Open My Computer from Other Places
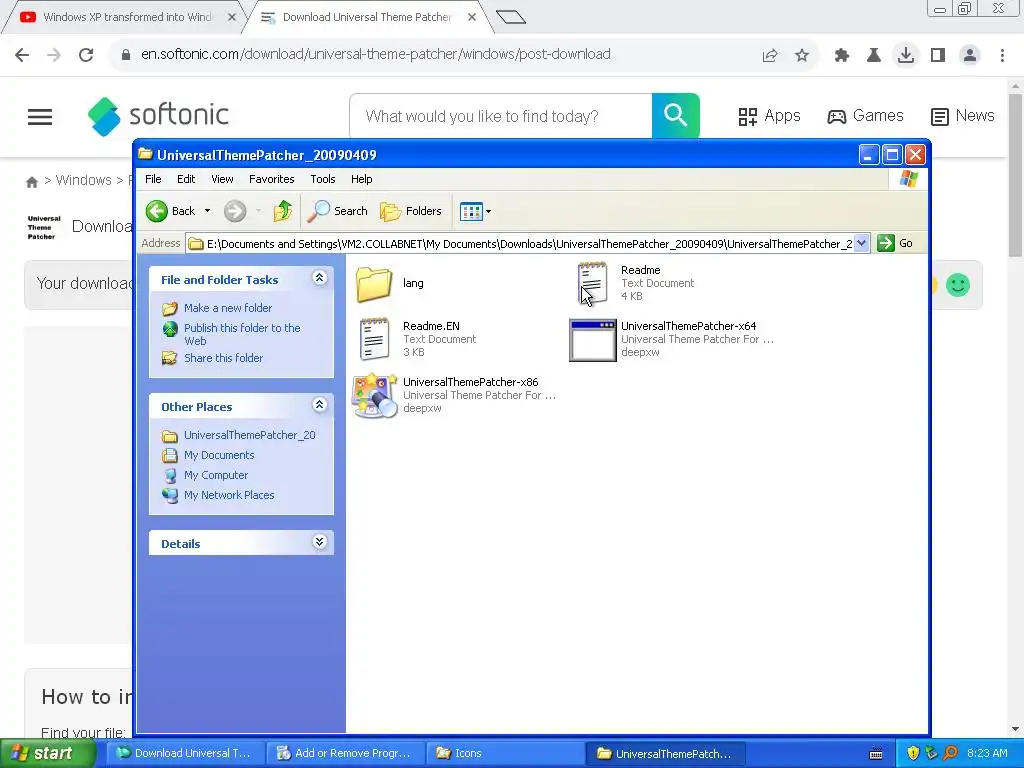Image resolution: width=1024 pixels, height=768 pixels. coord(216,475)
